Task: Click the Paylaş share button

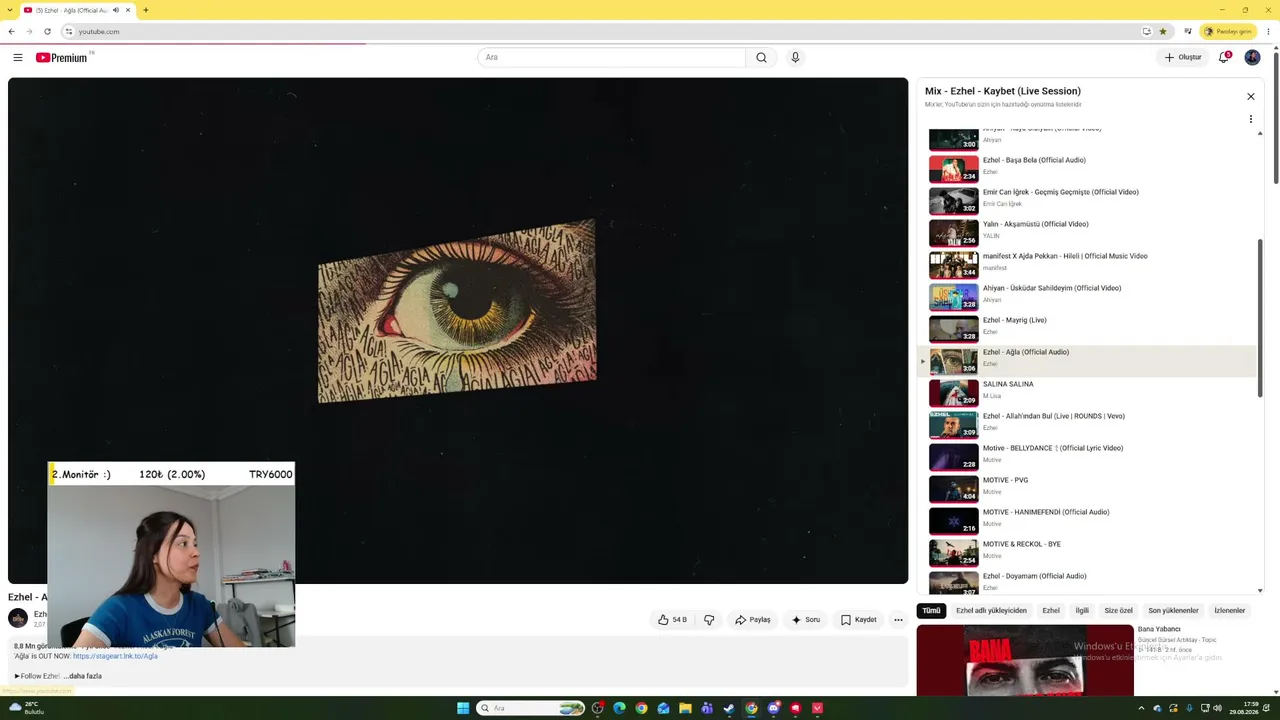Action: [x=753, y=620]
